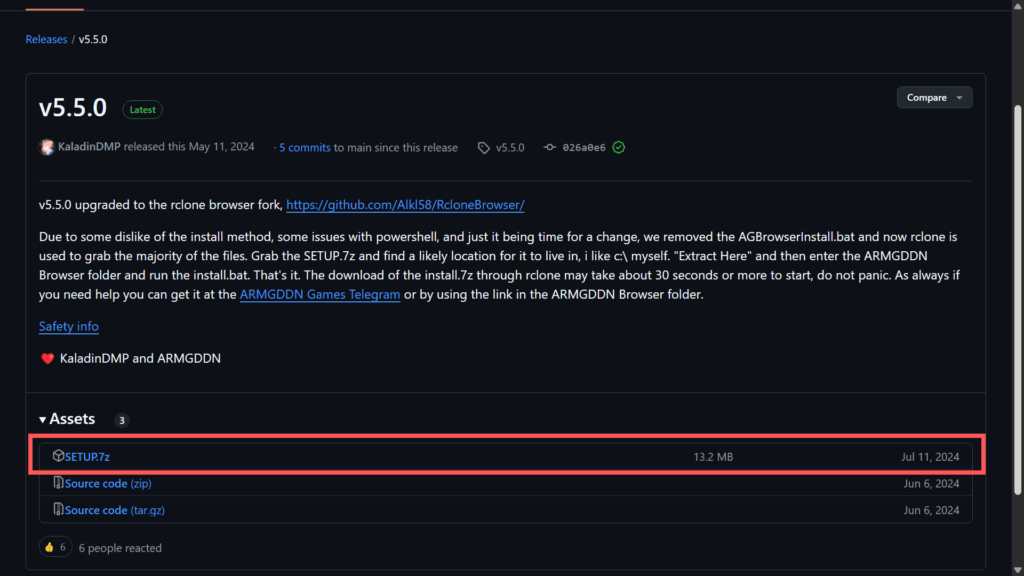Click the package icon beside SETUP.7z
Screen dimensions: 1024x576
tap(58, 456)
